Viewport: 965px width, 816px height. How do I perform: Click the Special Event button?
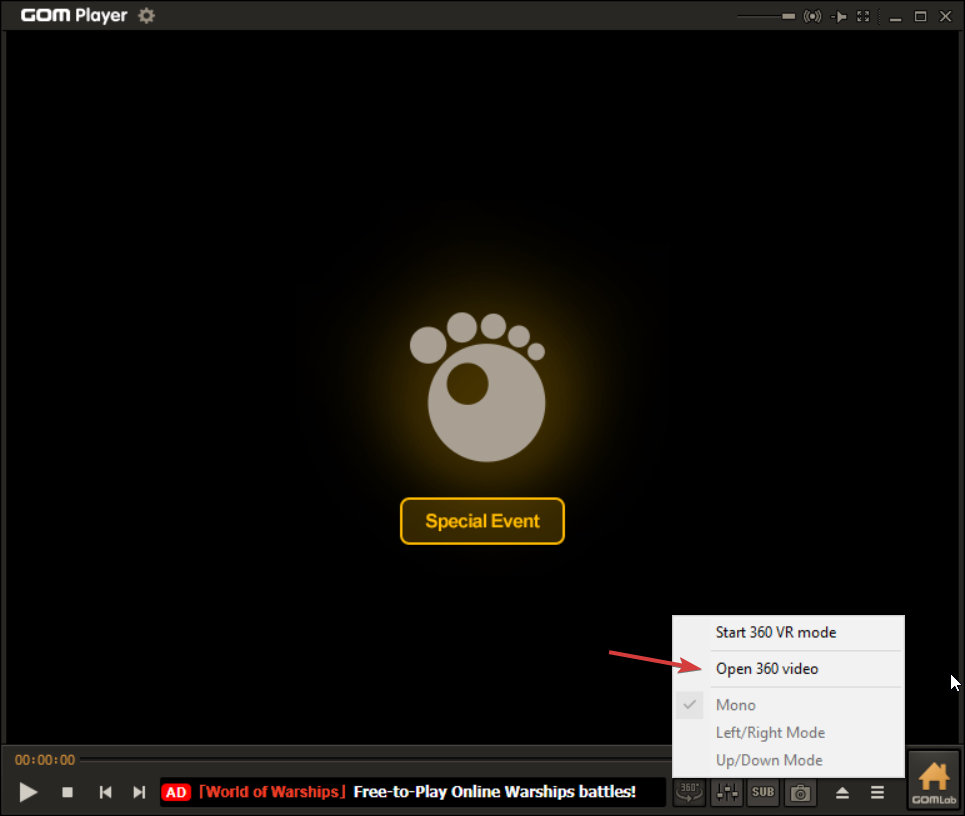pyautogui.click(x=482, y=521)
